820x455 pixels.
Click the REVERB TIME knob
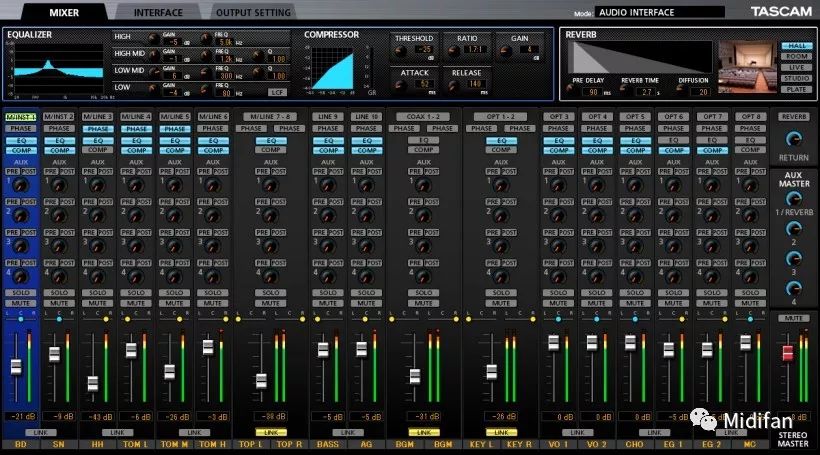tap(625, 90)
